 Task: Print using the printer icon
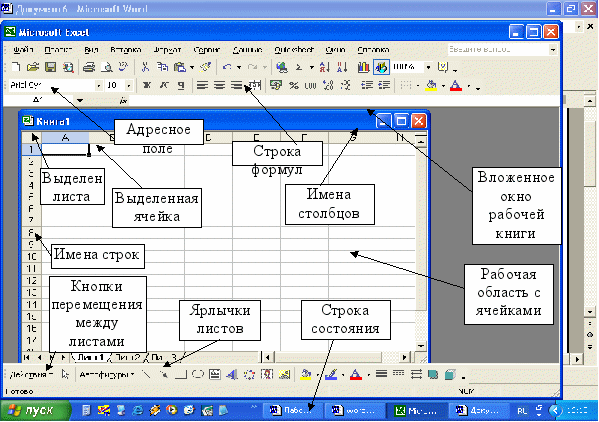[89, 67]
